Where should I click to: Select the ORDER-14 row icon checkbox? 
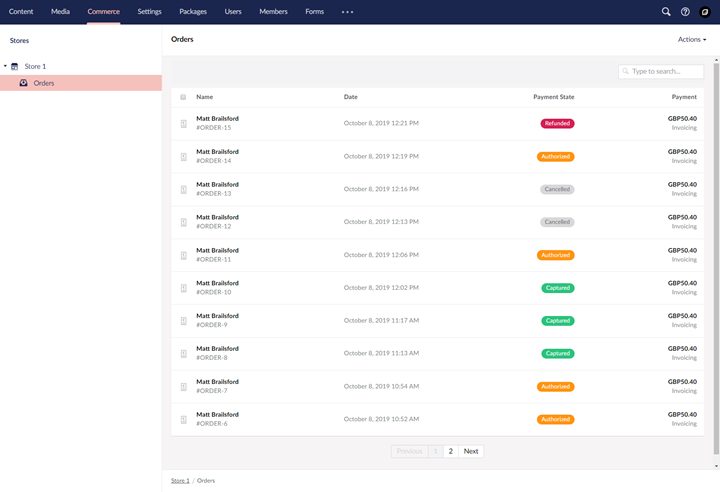click(x=184, y=157)
